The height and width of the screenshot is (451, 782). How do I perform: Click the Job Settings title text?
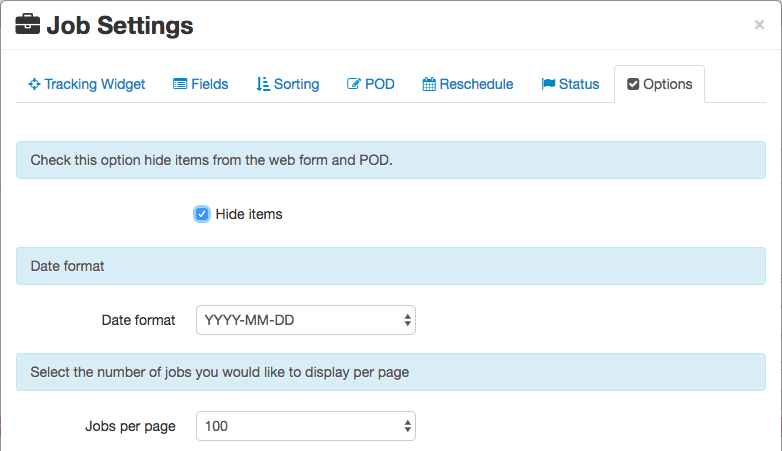(x=120, y=25)
